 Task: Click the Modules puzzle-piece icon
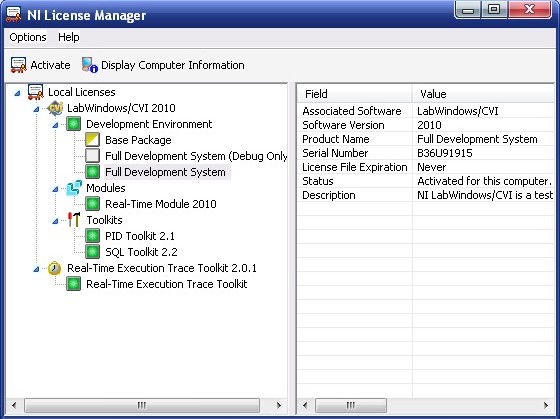pyautogui.click(x=74, y=188)
